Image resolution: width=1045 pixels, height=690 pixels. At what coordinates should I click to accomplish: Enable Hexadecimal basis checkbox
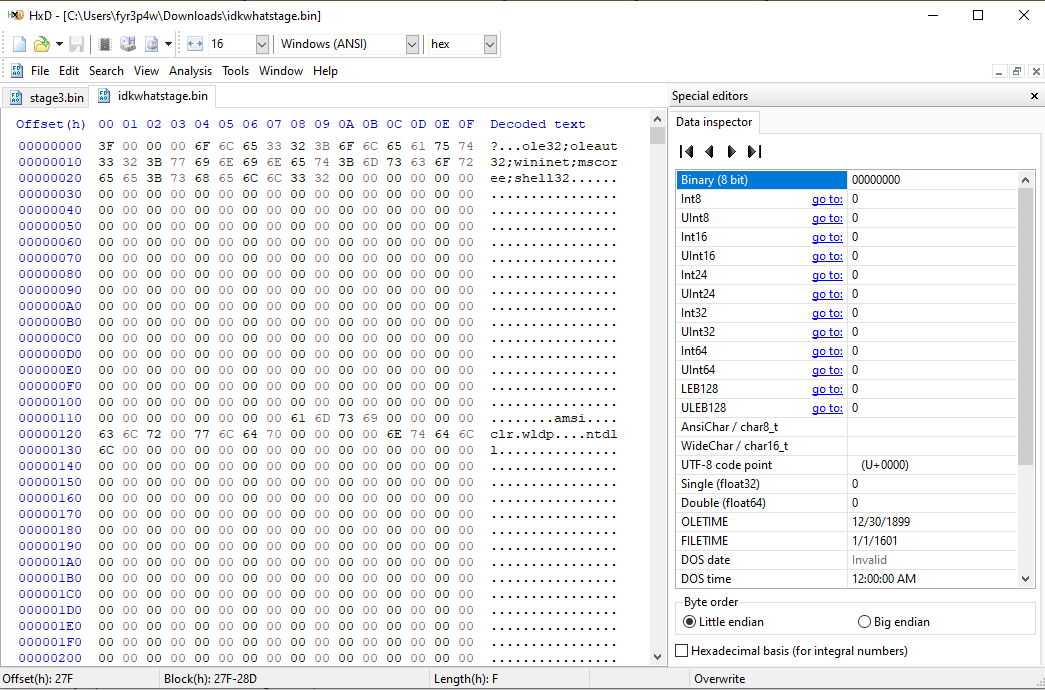(x=682, y=651)
